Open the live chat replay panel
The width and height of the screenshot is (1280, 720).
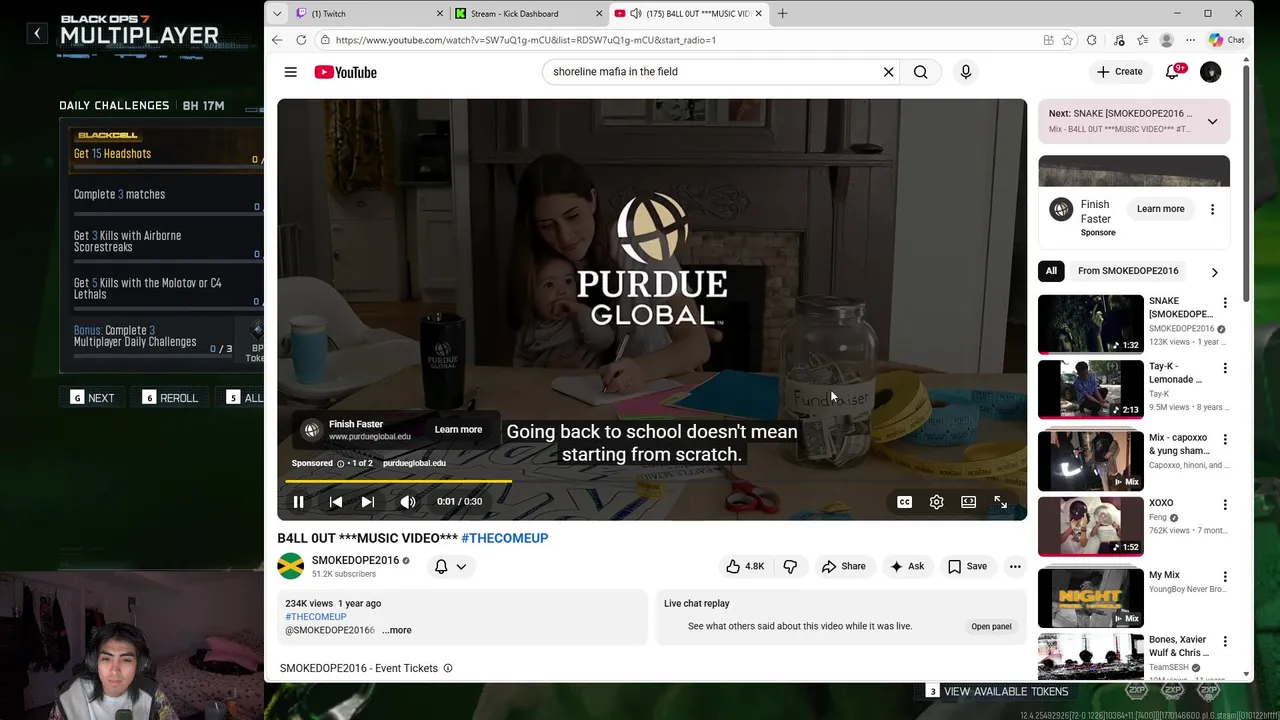991,626
